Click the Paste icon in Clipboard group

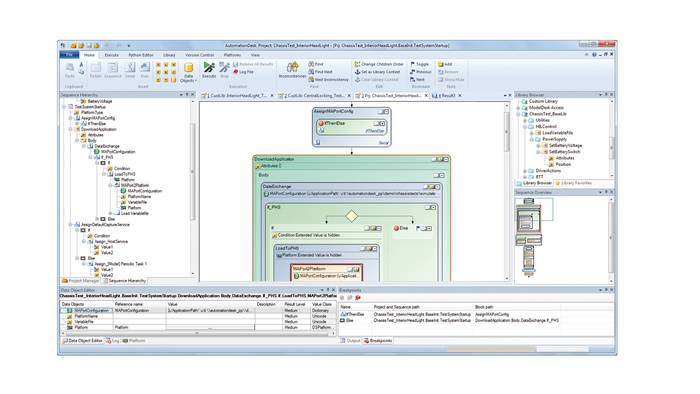(70, 68)
